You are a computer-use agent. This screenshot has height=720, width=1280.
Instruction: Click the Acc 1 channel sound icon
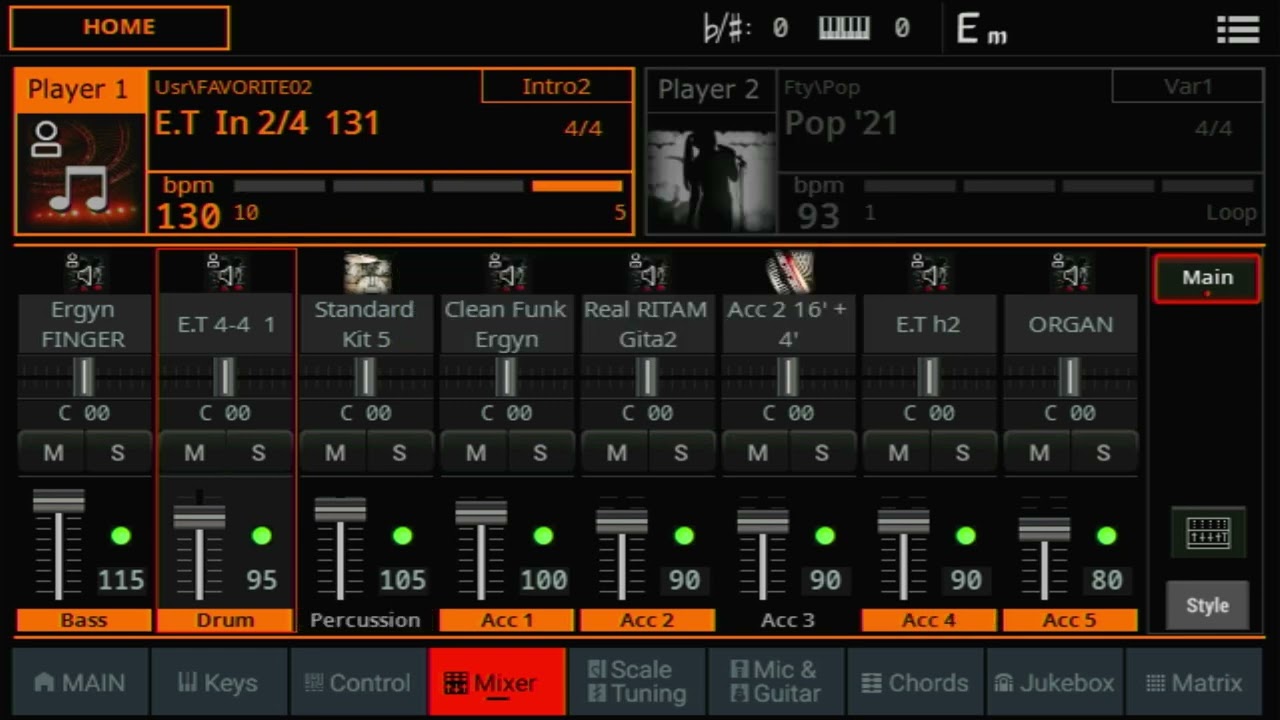tap(507, 273)
